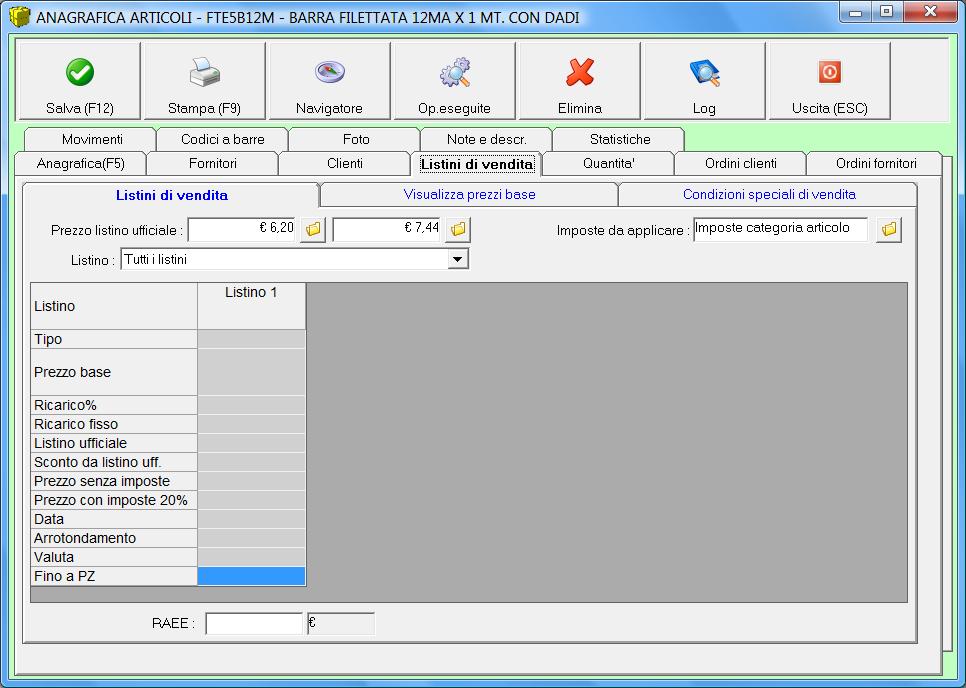Click the Prezzo senza imposte row label
Screen dimensions: 966x688
[114, 481]
